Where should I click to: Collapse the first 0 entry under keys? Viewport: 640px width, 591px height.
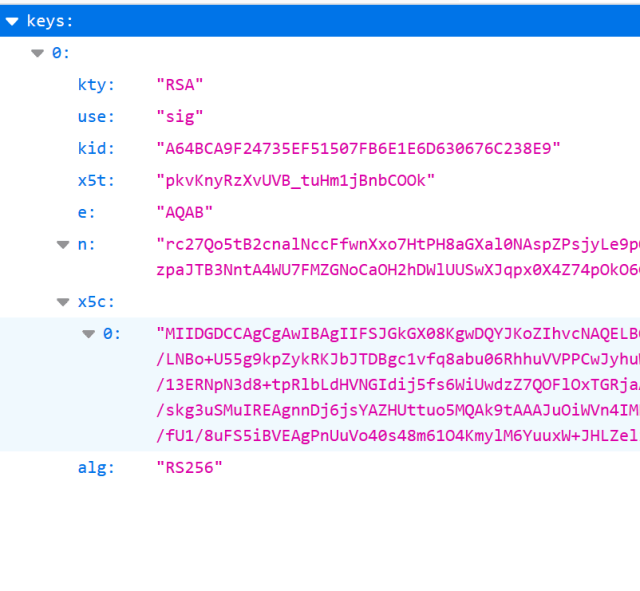click(38, 53)
